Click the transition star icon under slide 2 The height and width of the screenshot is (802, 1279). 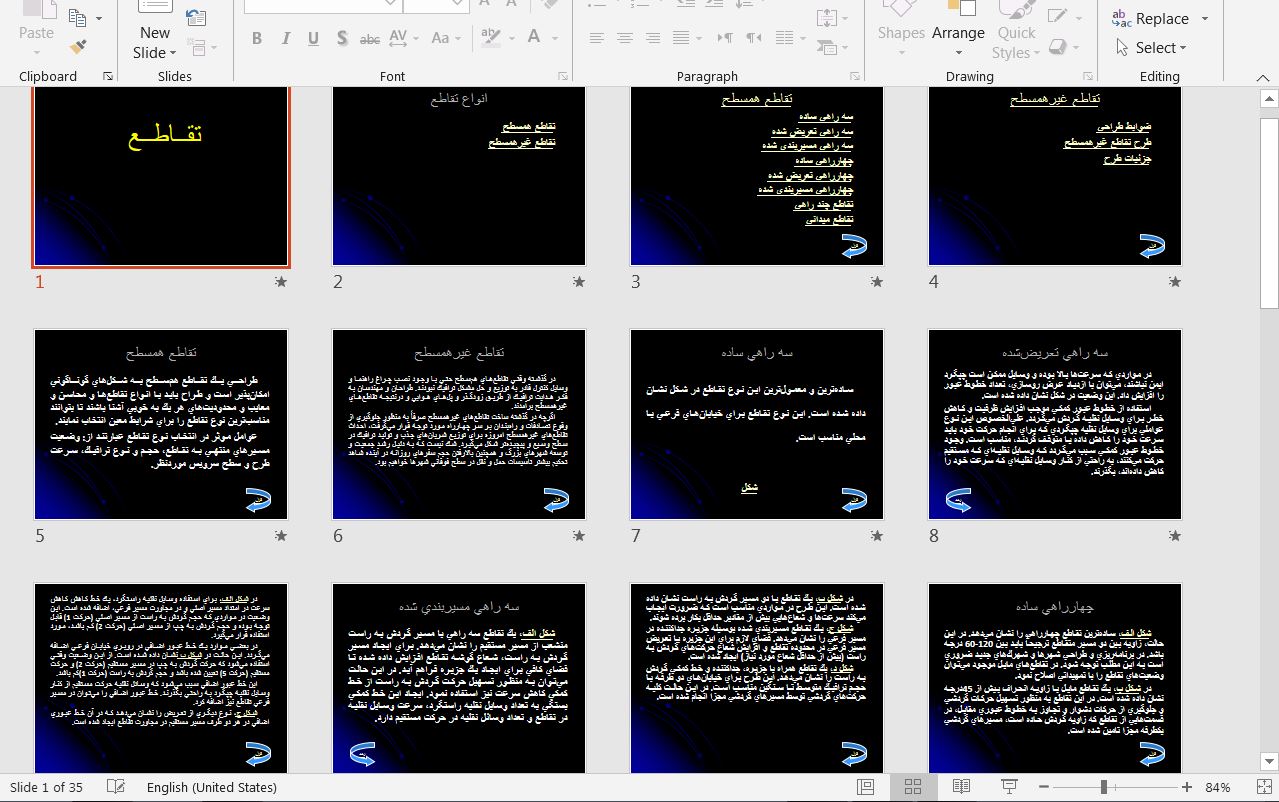(x=579, y=282)
